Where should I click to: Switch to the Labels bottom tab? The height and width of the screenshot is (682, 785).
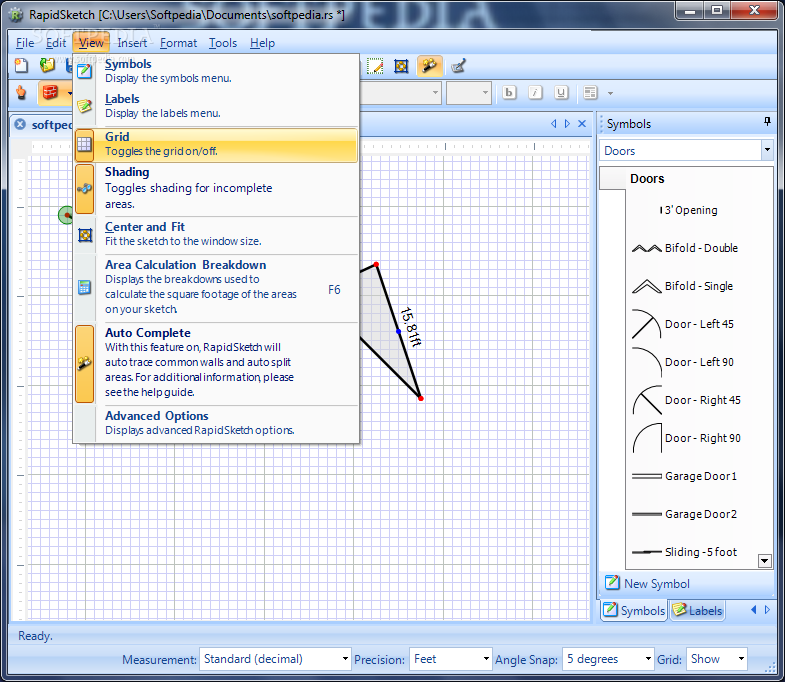pos(697,610)
